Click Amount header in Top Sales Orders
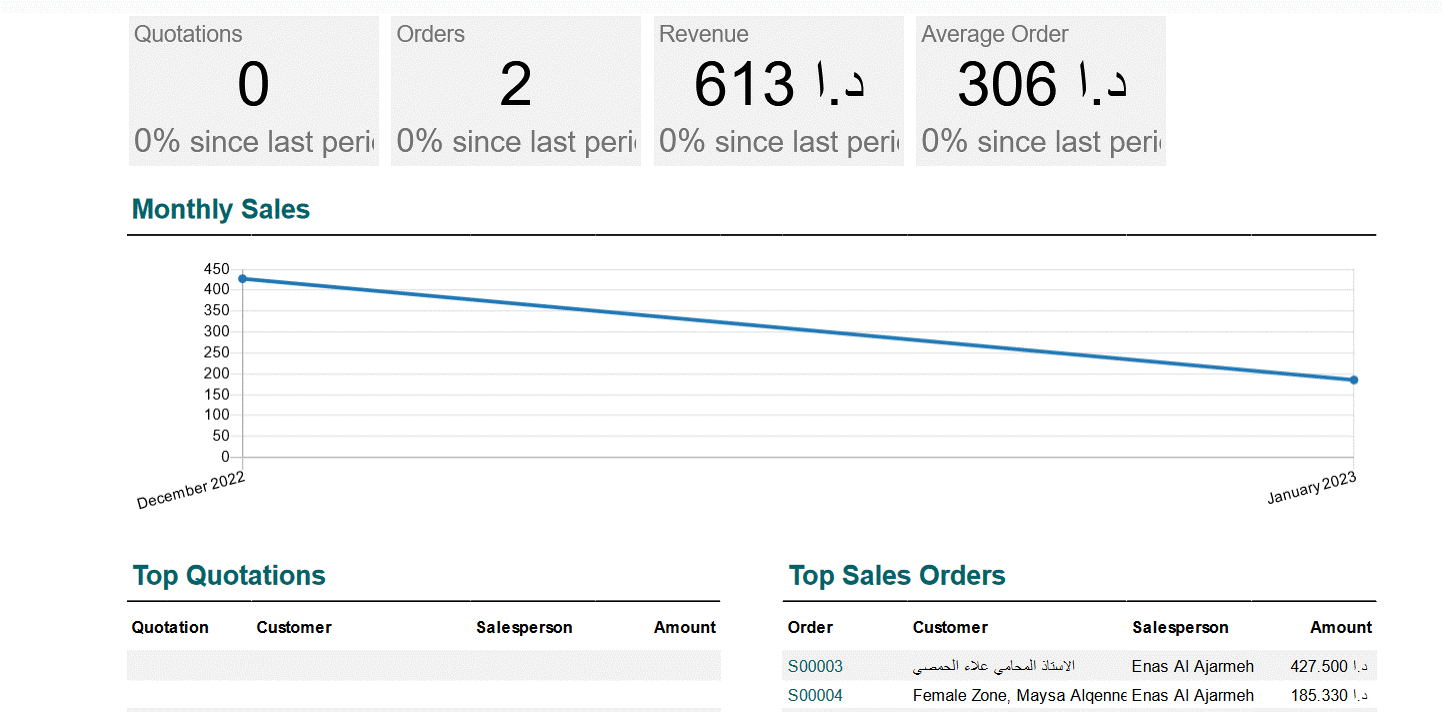 coord(1341,628)
